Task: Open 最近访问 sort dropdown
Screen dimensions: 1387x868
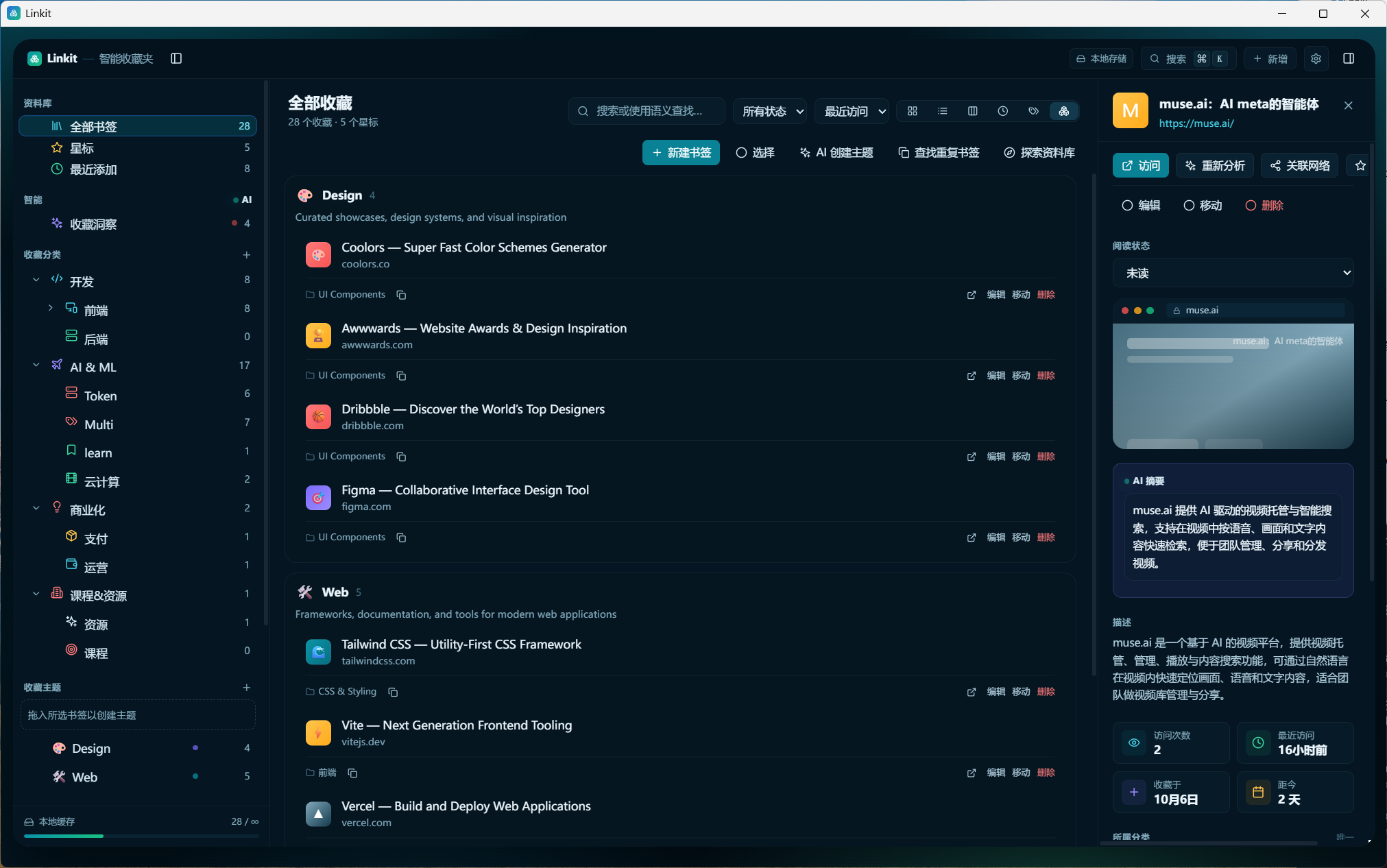Action: [852, 111]
